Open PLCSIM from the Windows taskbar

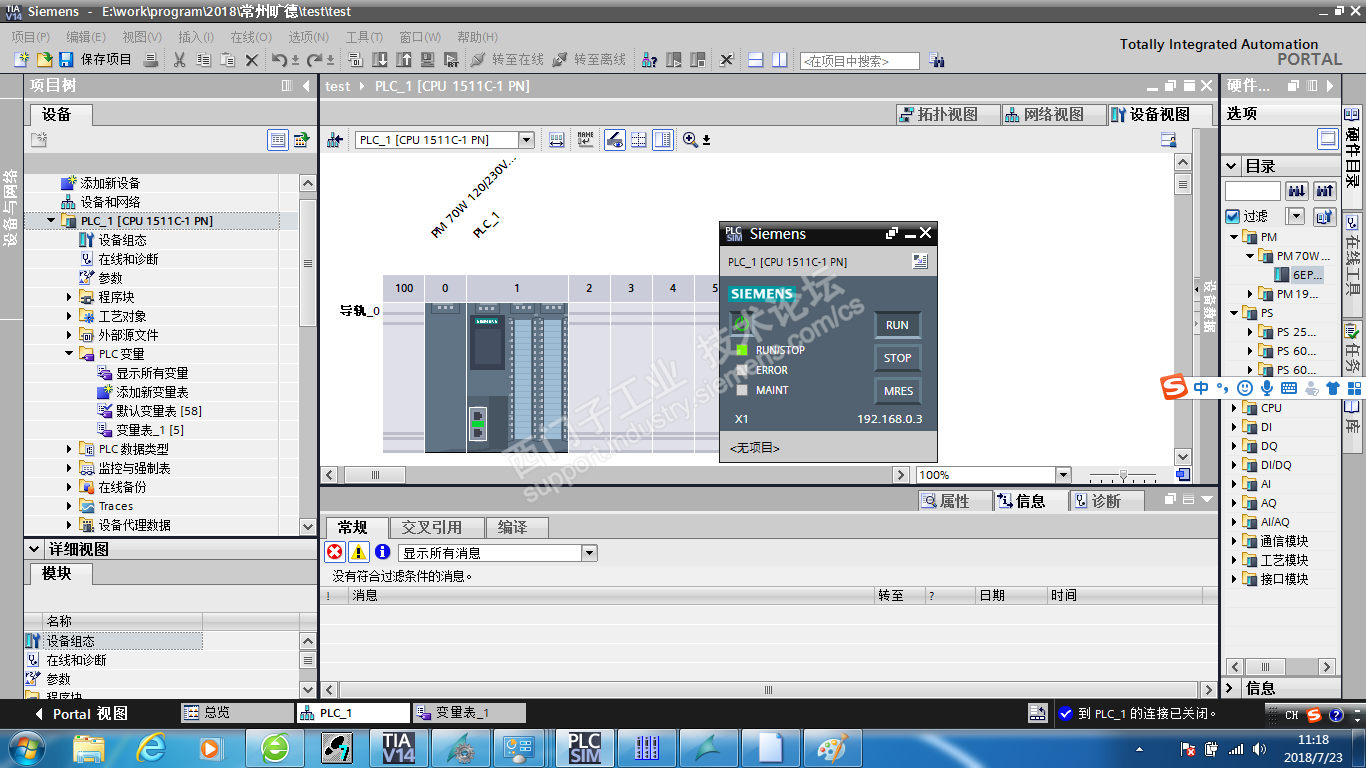(x=584, y=747)
